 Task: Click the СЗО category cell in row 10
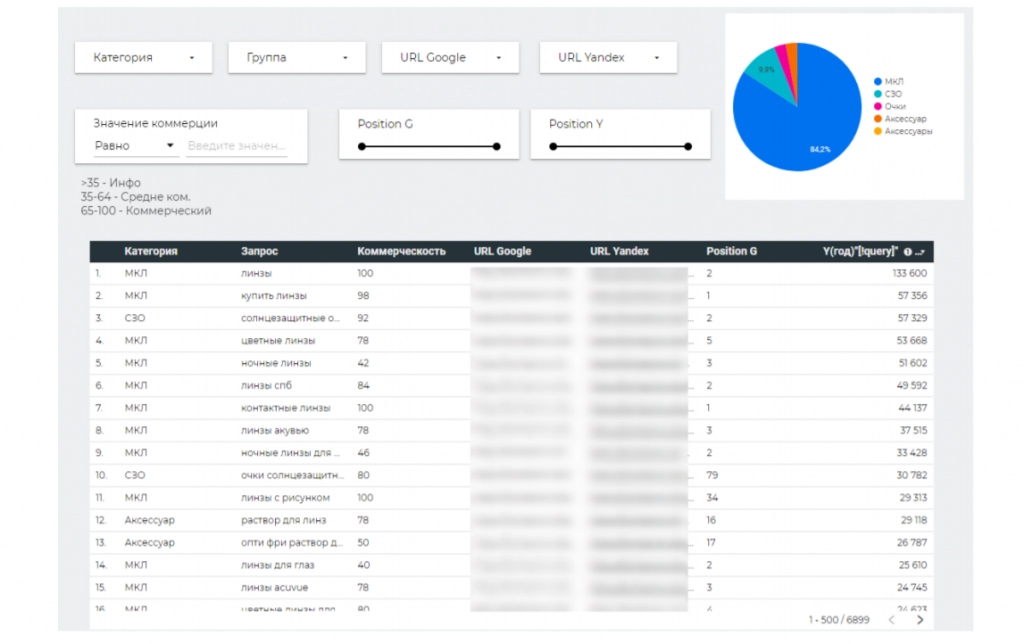pos(135,475)
